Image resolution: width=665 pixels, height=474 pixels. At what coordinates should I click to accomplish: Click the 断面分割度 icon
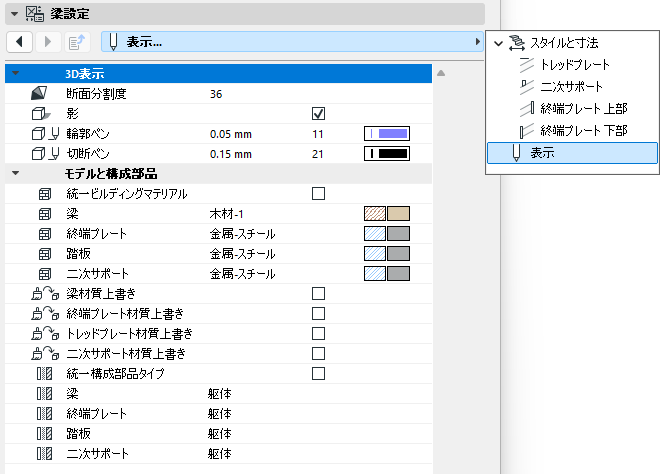pos(39,93)
